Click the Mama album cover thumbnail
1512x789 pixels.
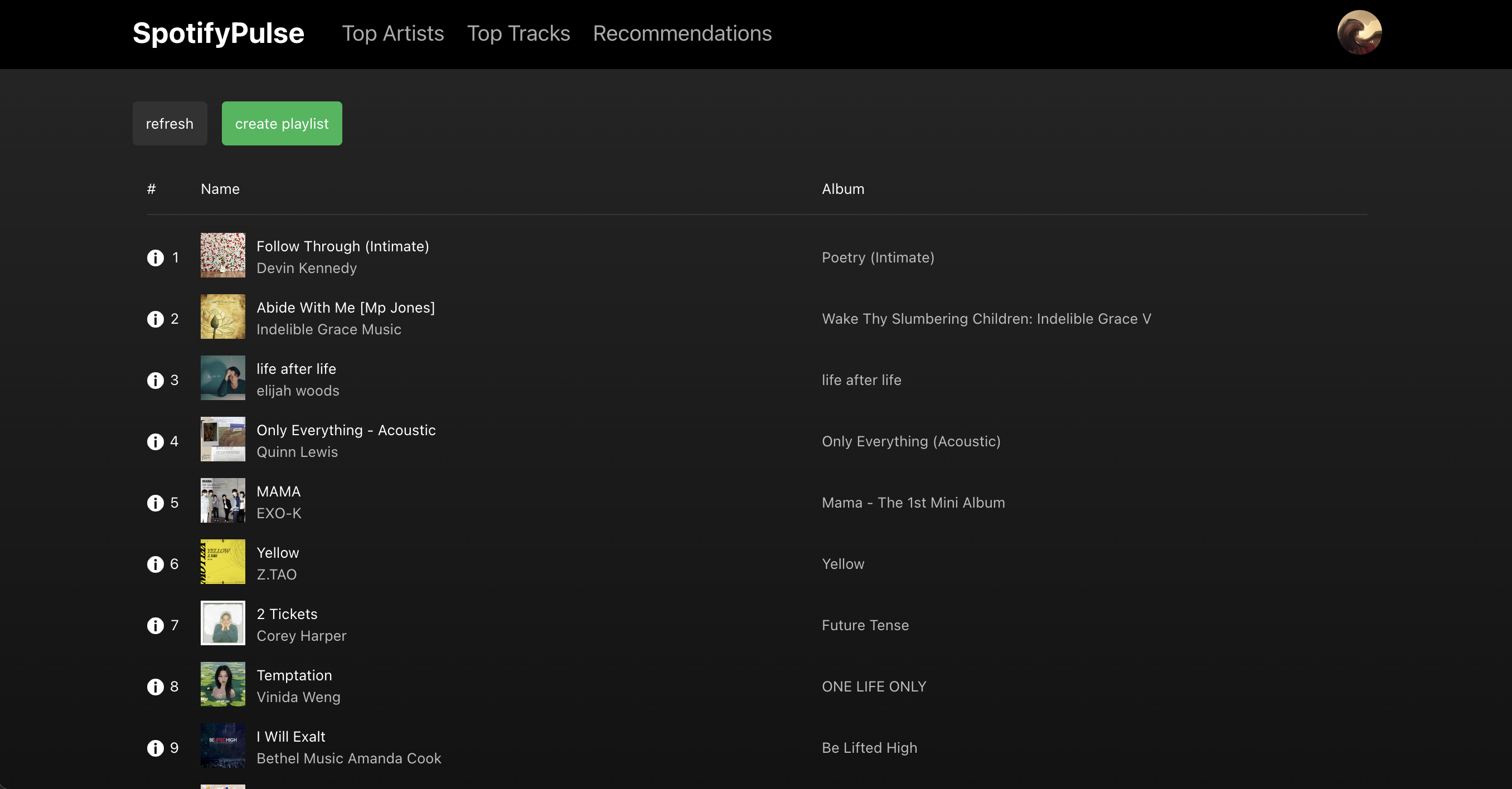pos(223,500)
